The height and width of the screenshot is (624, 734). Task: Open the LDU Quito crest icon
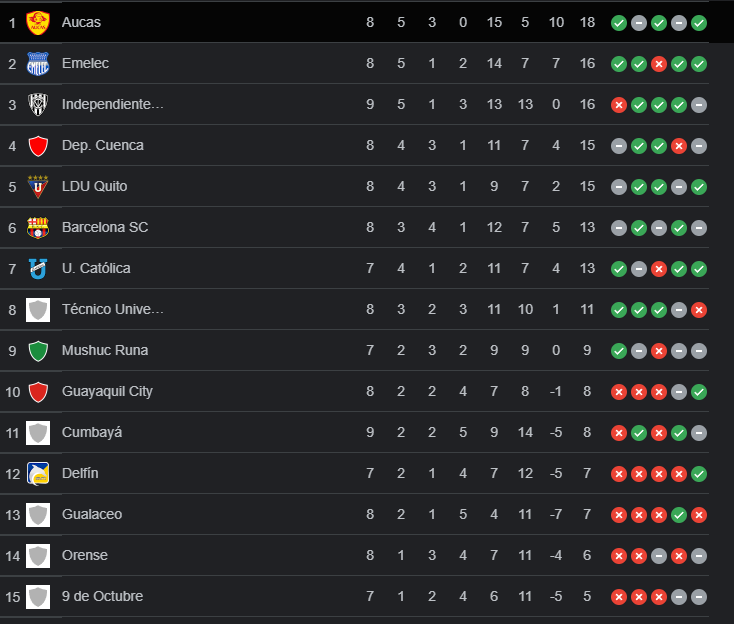click(x=38, y=186)
